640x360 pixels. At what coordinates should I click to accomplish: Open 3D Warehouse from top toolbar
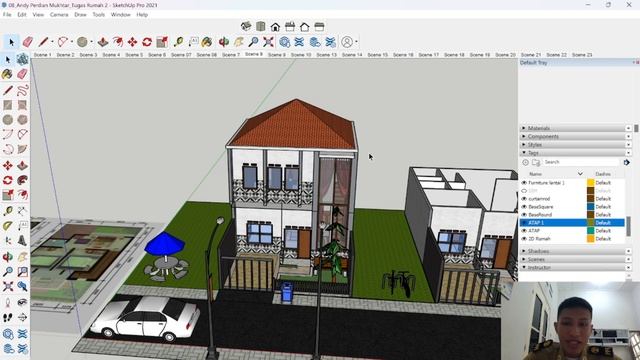coord(284,42)
